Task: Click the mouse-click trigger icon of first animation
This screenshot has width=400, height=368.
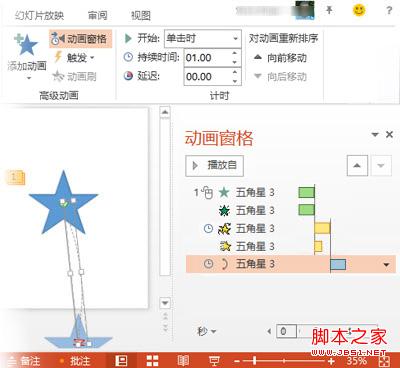Action: 207,193
